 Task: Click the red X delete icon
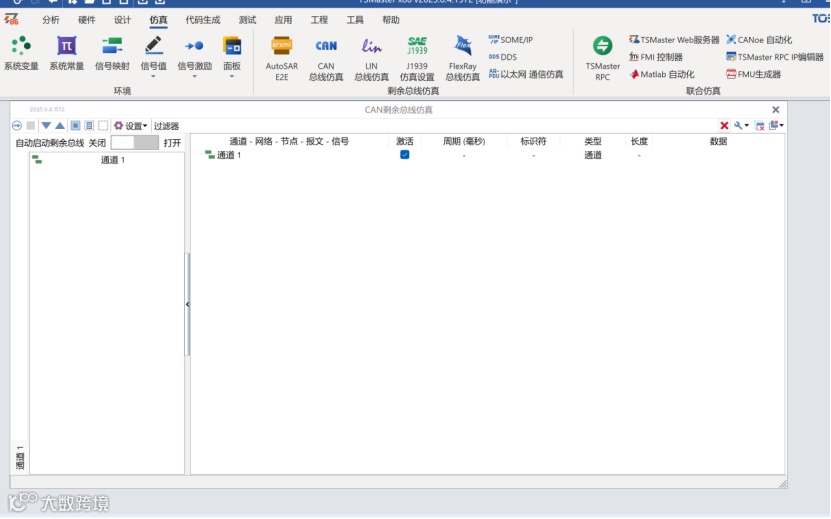click(724, 126)
